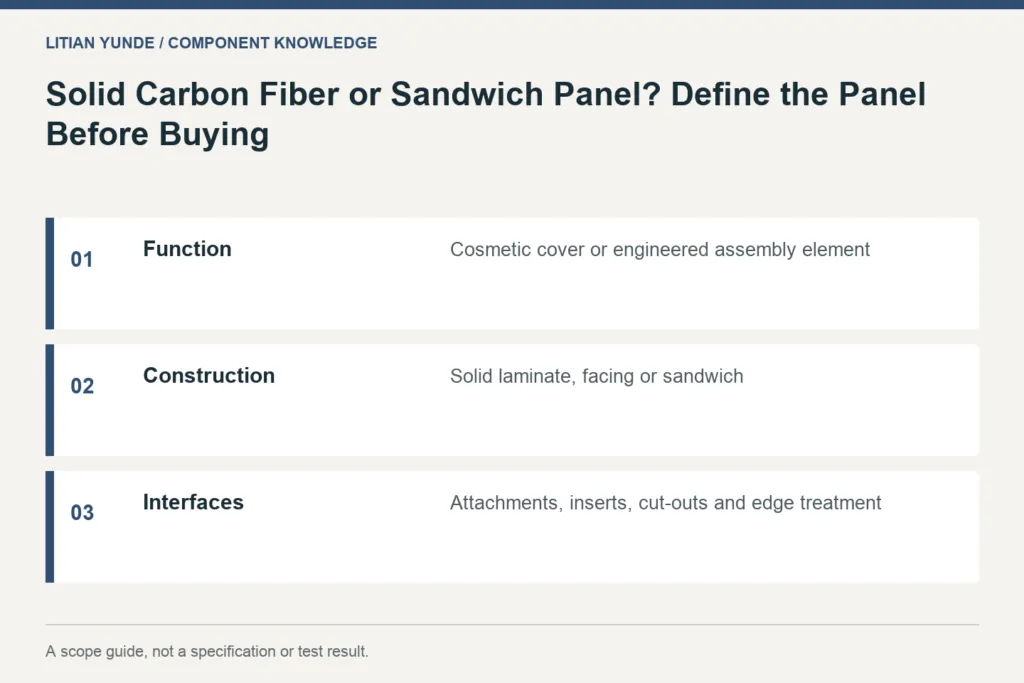Viewport: 1024px width, 683px height.
Task: Click the dark blue top banner strip
Action: click(x=512, y=4)
